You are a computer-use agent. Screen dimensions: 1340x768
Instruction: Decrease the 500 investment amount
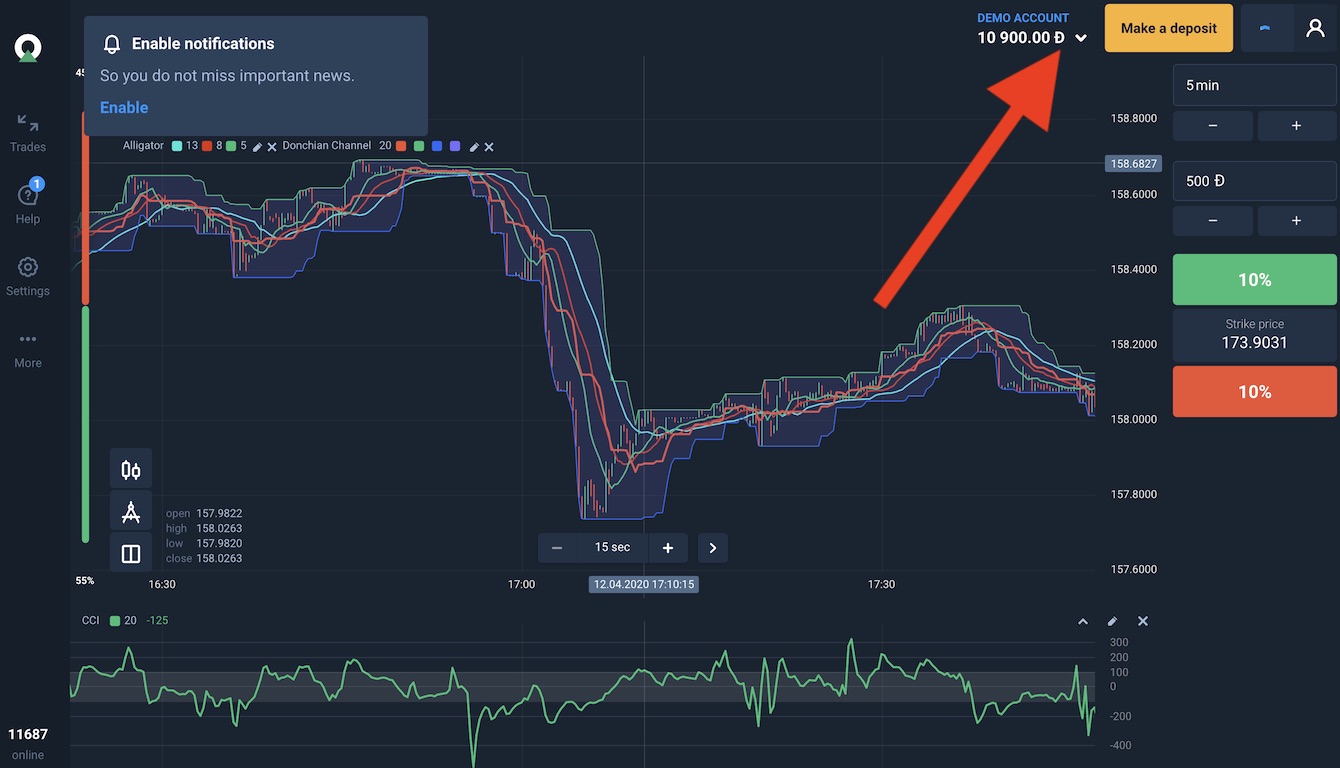[1212, 220]
